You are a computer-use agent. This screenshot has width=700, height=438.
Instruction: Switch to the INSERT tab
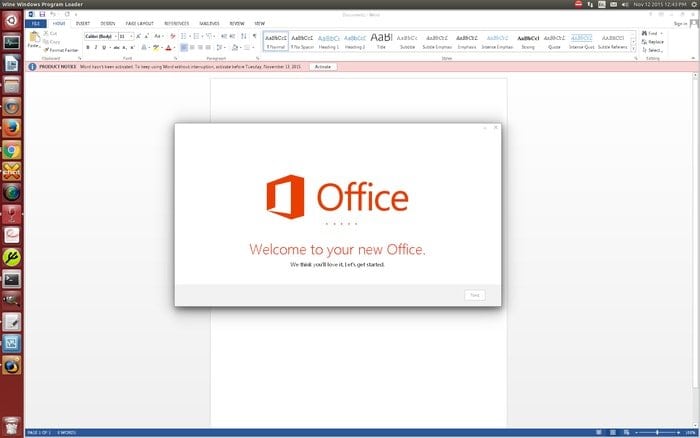click(83, 23)
